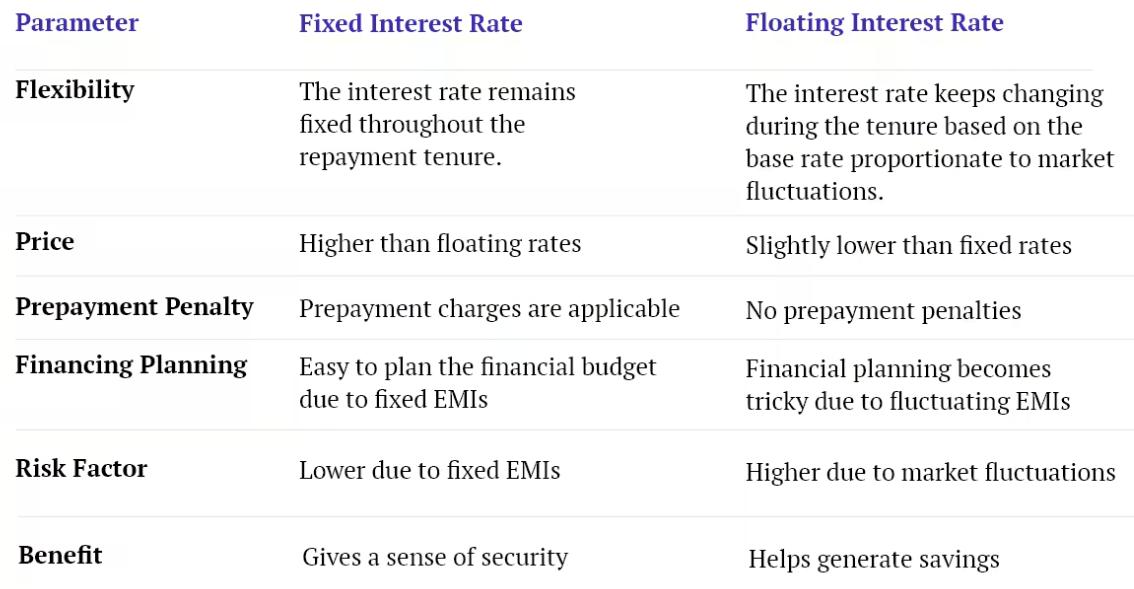Select the 'Prepayment Penalty' row label

click(135, 306)
